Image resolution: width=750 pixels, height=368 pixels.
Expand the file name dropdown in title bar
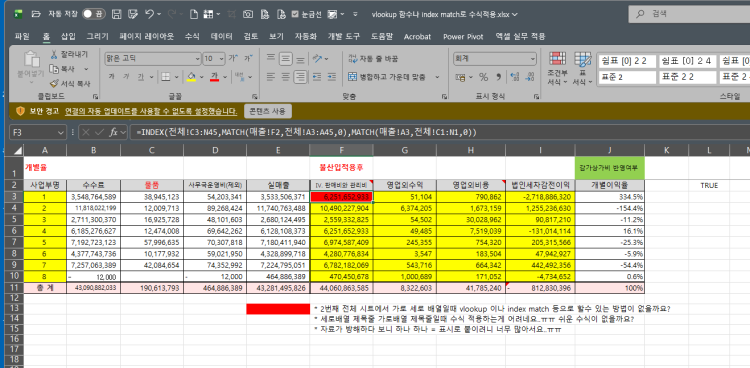515,14
